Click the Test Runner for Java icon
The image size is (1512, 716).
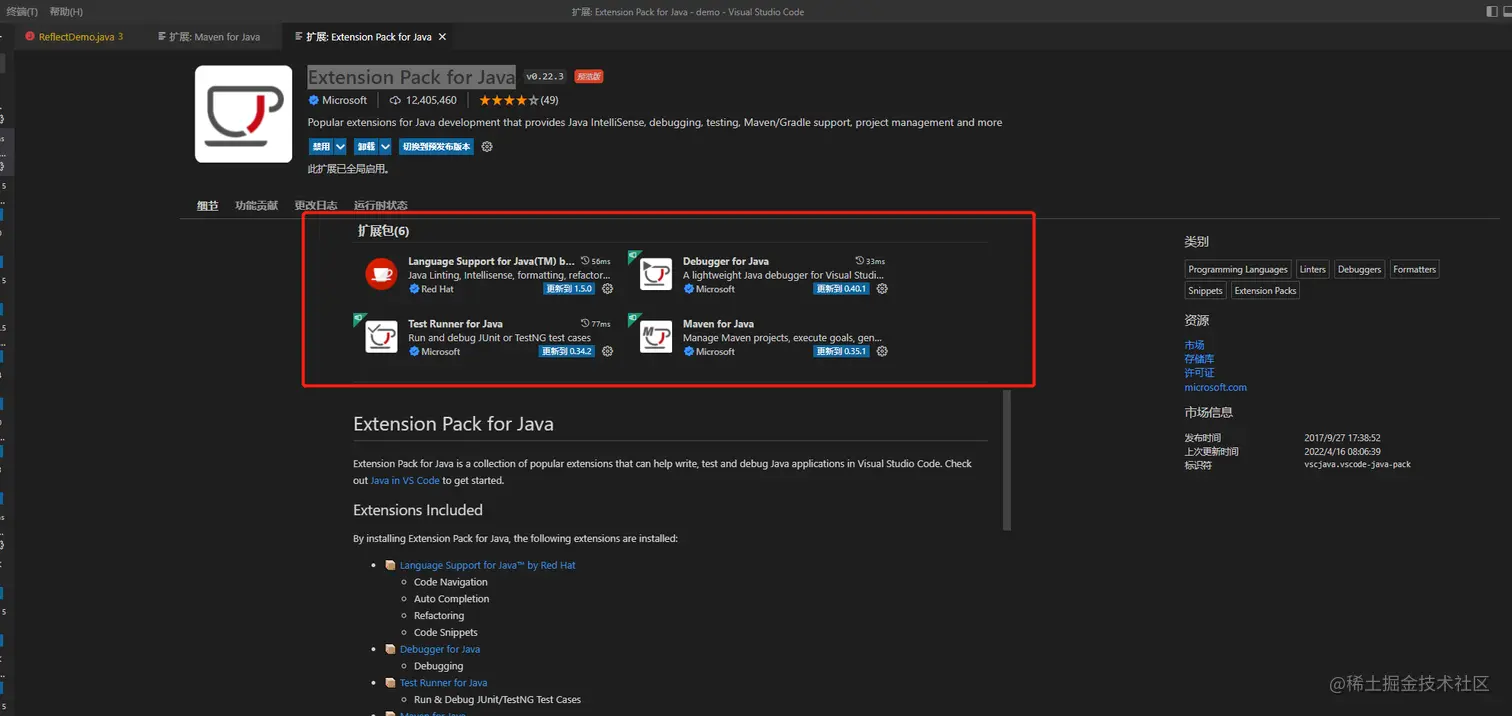coord(381,337)
